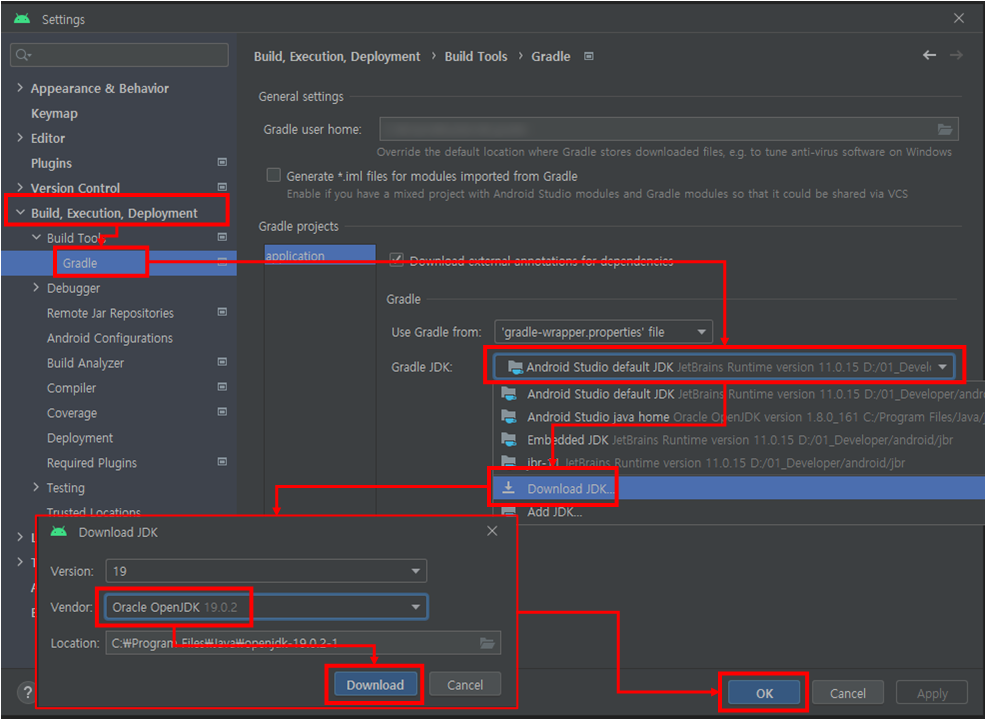
Task: Click folder icon of Android Studio java home entry
Action: point(509,416)
